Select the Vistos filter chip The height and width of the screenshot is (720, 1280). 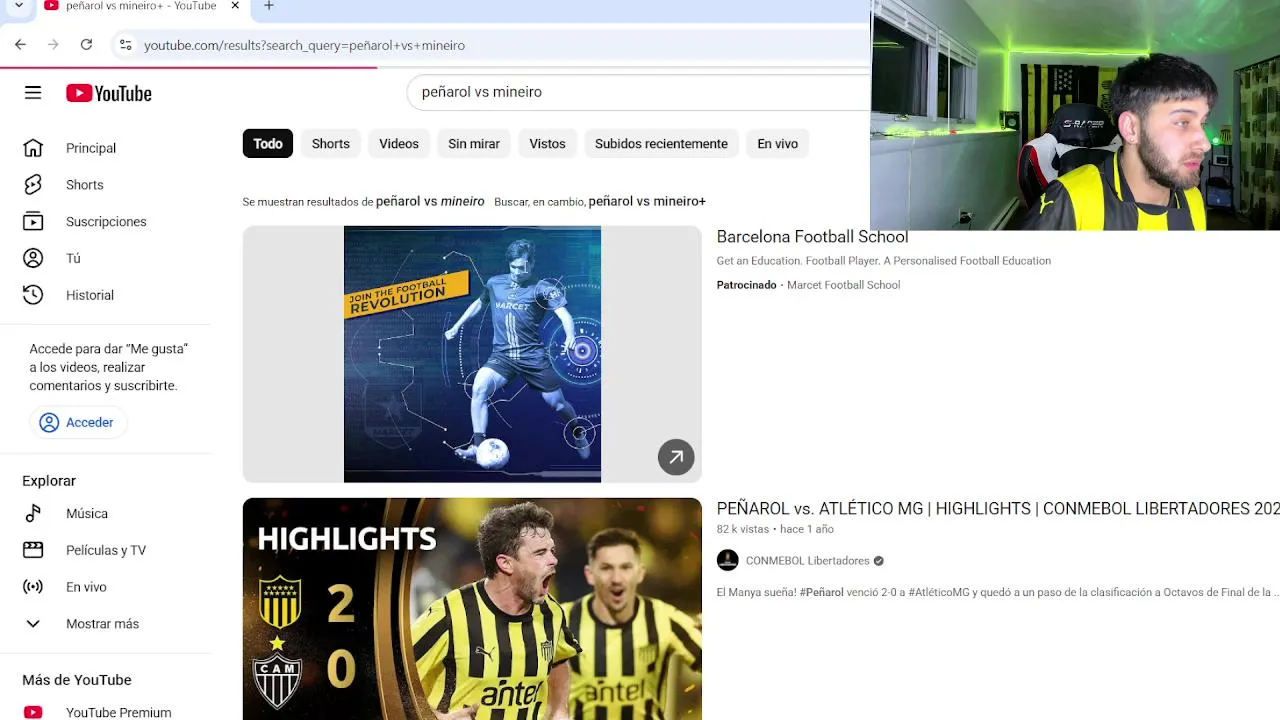[x=547, y=144]
